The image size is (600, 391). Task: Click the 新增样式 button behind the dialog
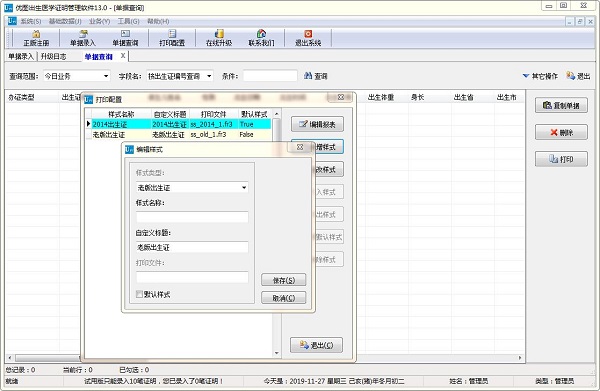tap(329, 147)
